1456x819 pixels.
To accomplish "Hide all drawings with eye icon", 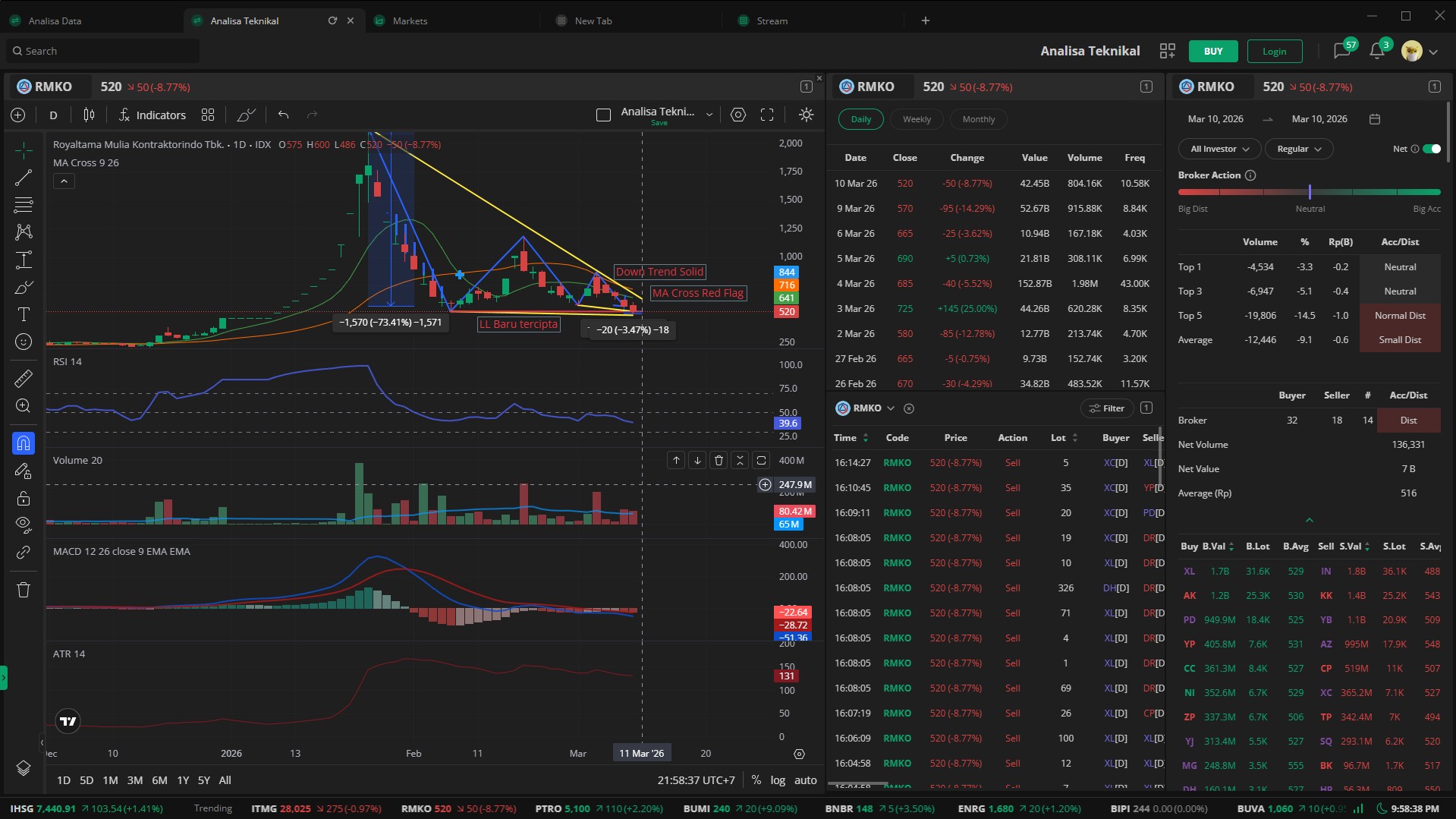I will (x=24, y=524).
